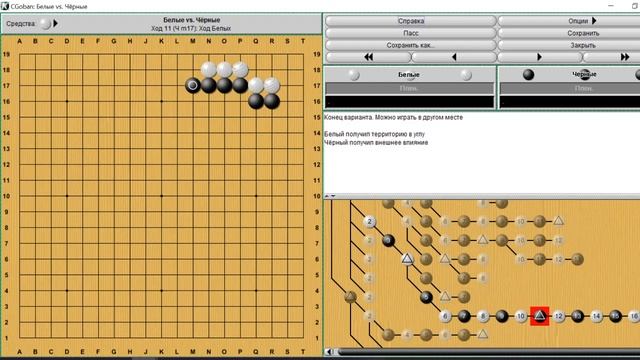Click the black stone at O17
Image resolution: width=640 pixels, height=360 pixels.
point(224,85)
